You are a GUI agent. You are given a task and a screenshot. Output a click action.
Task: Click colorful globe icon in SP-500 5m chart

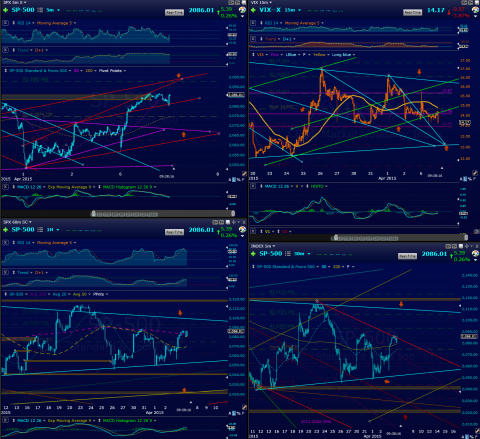pyautogui.click(x=242, y=10)
